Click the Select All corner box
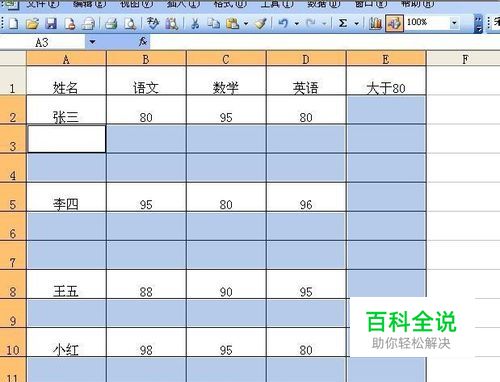 [13, 58]
